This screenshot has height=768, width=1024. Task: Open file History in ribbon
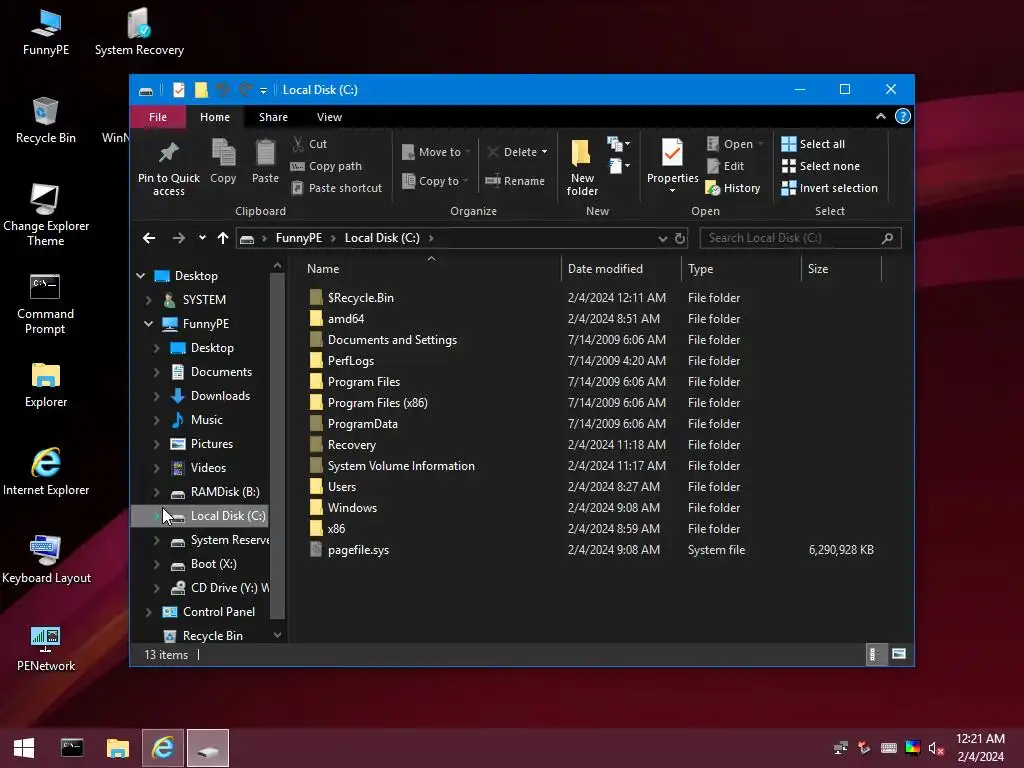tap(733, 188)
